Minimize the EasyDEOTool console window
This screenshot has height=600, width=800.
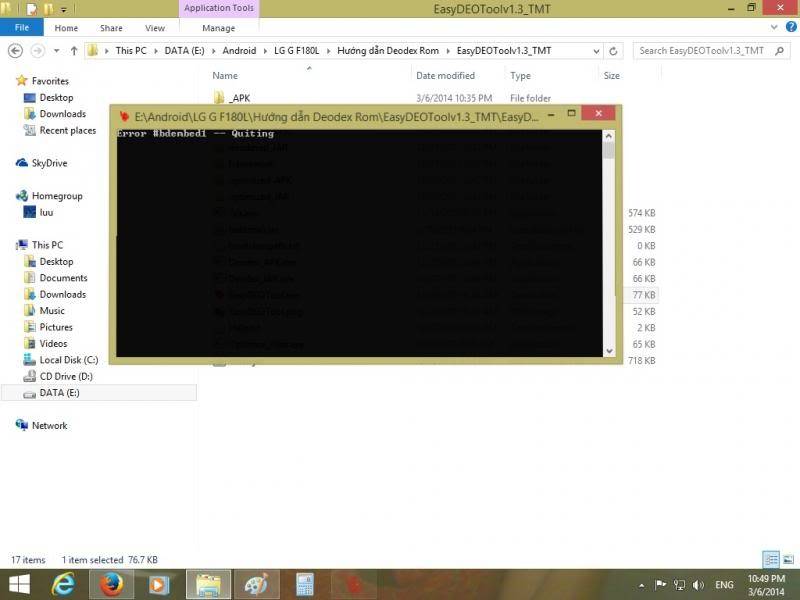551,115
